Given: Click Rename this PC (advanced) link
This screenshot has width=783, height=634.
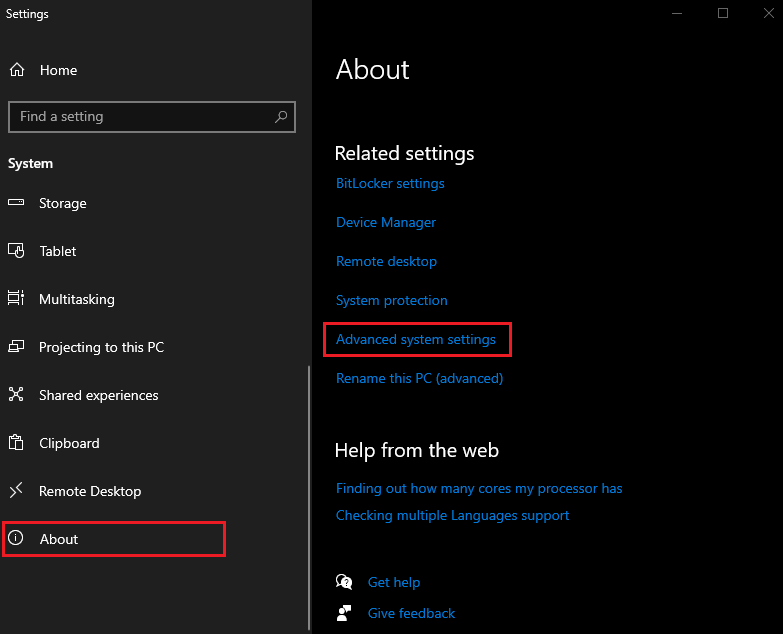Looking at the screenshot, I should click(x=419, y=378).
